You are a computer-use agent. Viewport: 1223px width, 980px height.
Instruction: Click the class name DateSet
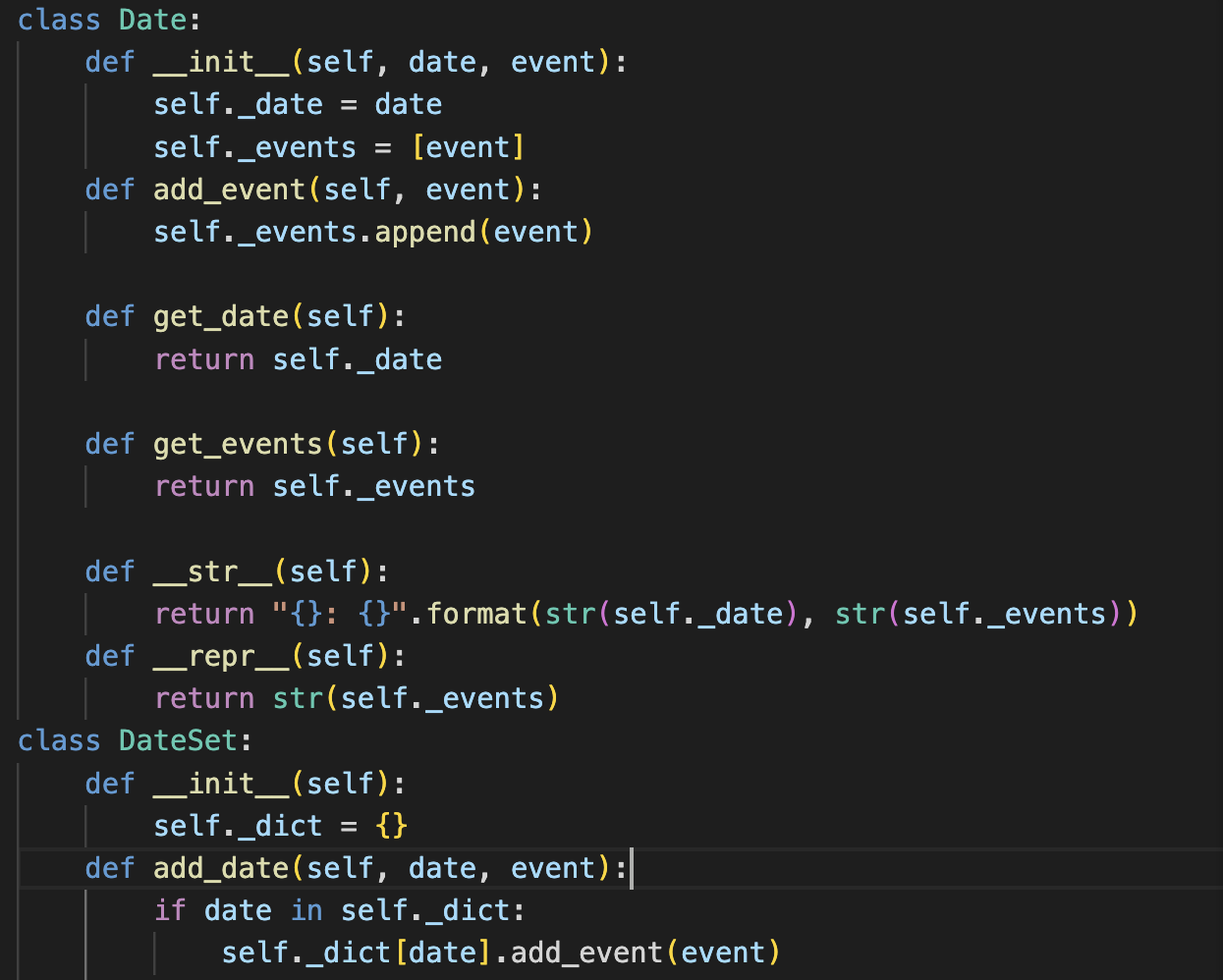coord(177,740)
